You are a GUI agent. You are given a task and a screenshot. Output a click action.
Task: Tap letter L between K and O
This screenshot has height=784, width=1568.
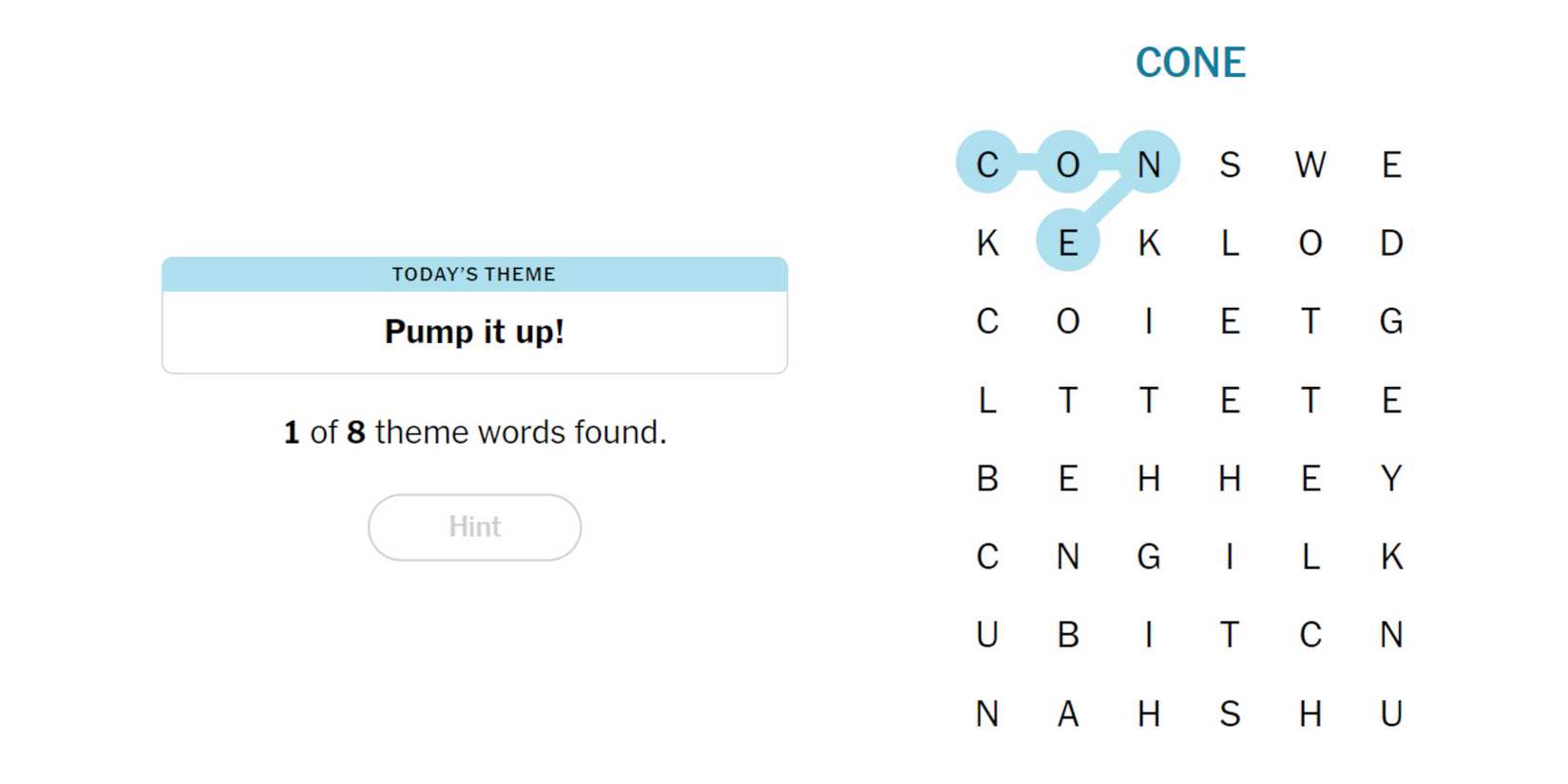1230,242
